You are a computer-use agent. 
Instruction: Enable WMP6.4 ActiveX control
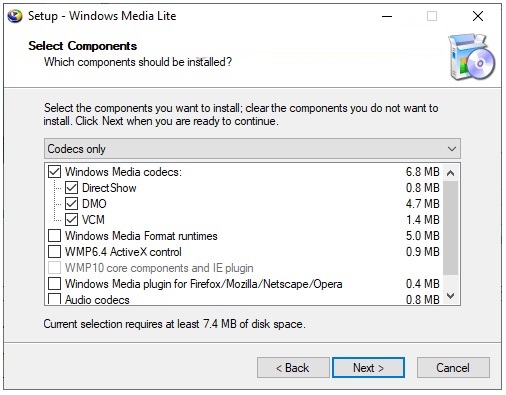54,252
